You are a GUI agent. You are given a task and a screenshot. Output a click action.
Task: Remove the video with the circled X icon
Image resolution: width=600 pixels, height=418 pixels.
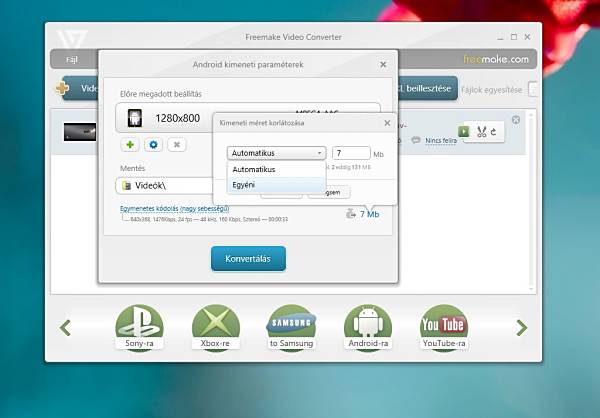(516, 120)
